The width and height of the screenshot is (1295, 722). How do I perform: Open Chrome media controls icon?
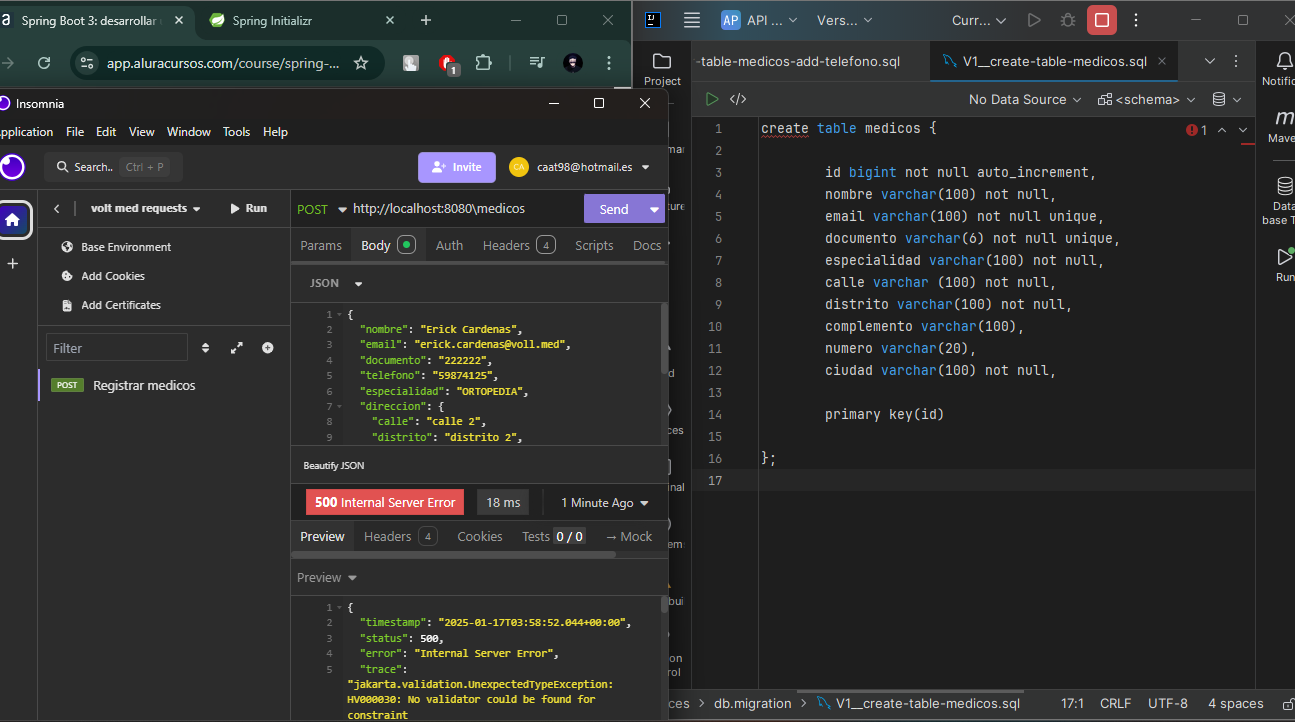click(x=538, y=63)
